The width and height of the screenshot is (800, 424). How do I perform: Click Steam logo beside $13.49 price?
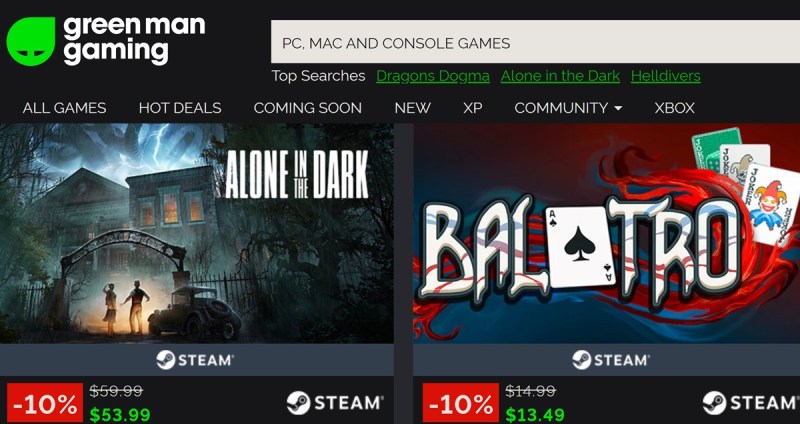coord(751,403)
